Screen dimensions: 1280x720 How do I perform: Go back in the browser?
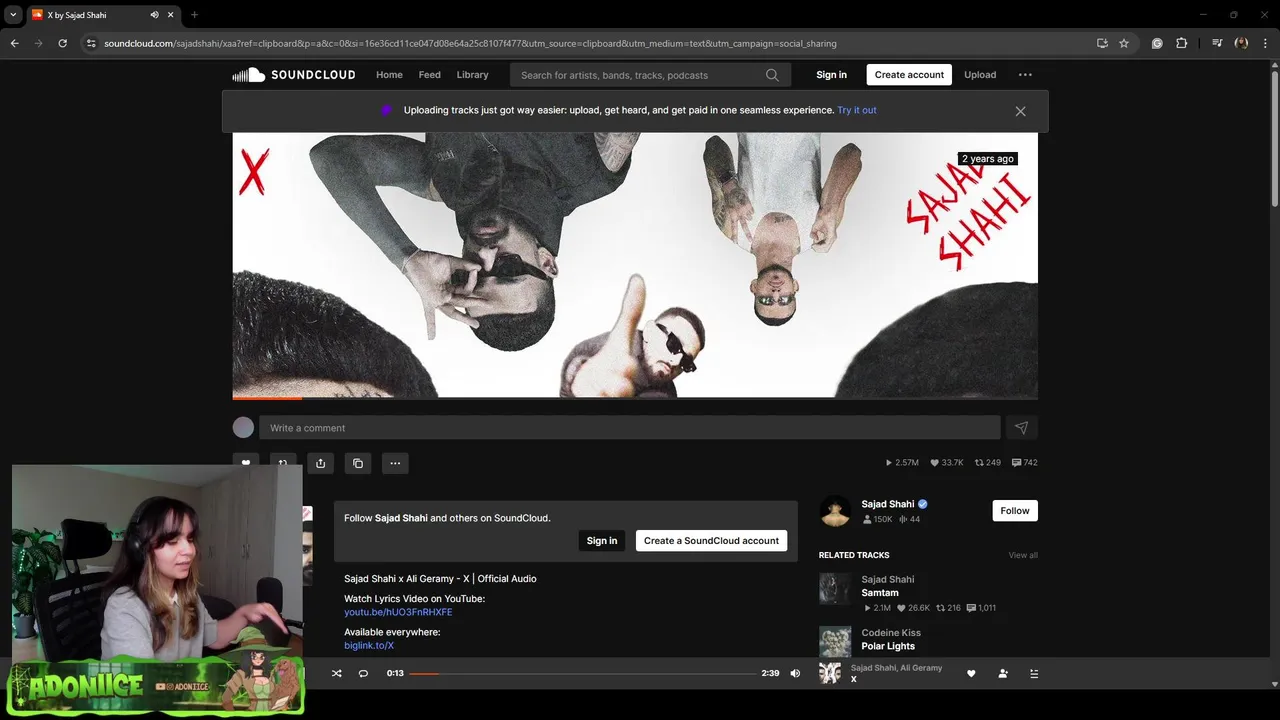click(x=14, y=43)
